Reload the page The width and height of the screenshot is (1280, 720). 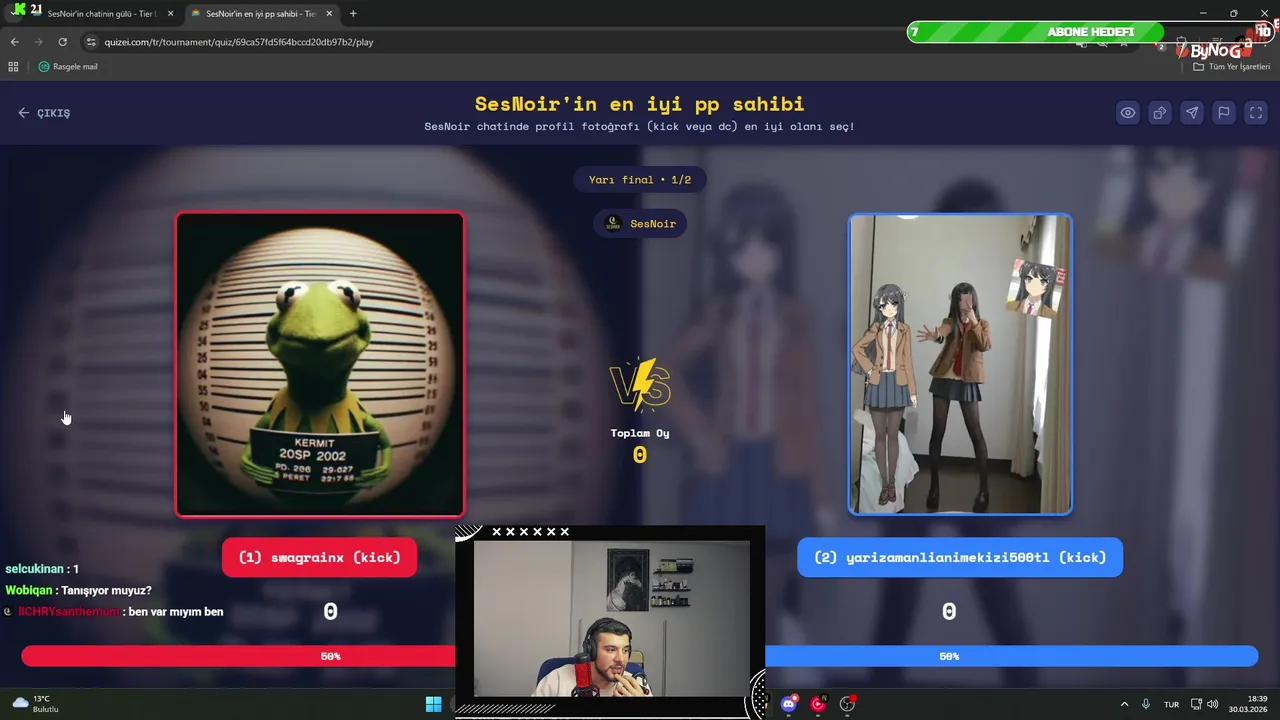pyautogui.click(x=62, y=42)
